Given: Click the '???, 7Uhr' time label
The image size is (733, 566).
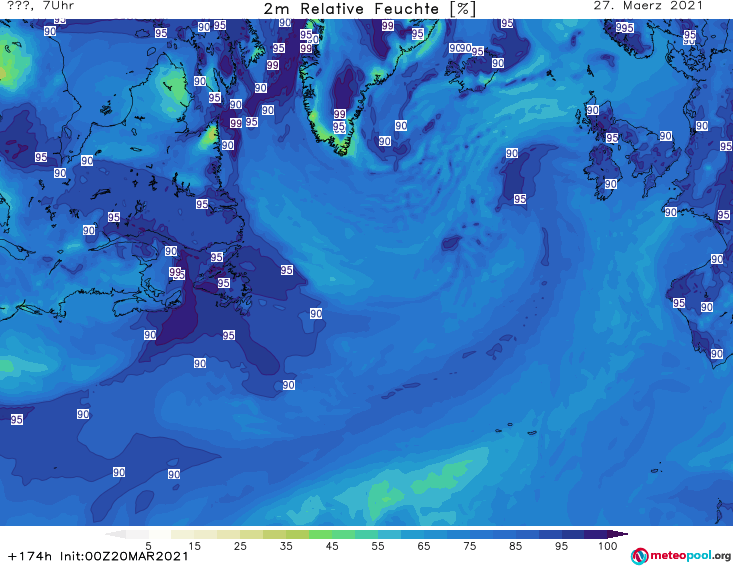Looking at the screenshot, I should [41, 6].
